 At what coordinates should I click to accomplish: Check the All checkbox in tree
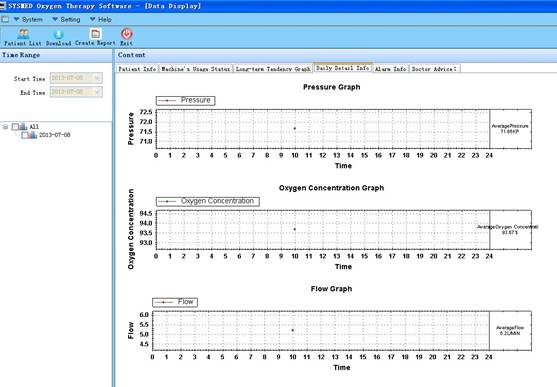tap(15, 127)
